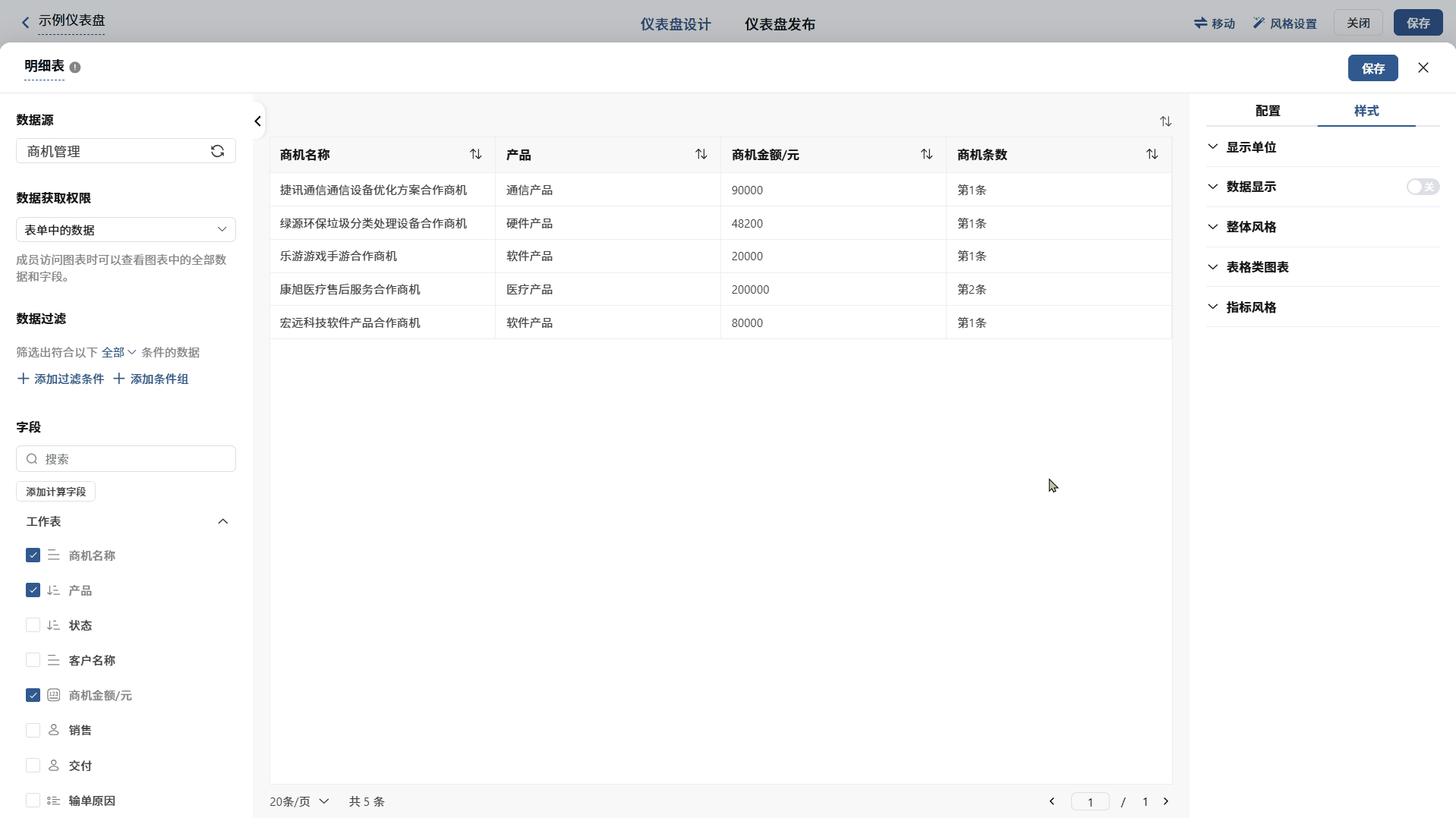Image resolution: width=1456 pixels, height=818 pixels.
Task: Click the plus icon for 添加条件组
Action: click(119, 379)
